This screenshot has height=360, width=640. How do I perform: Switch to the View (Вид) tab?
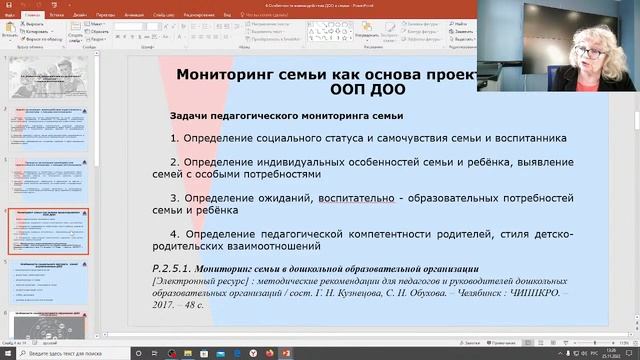click(227, 15)
